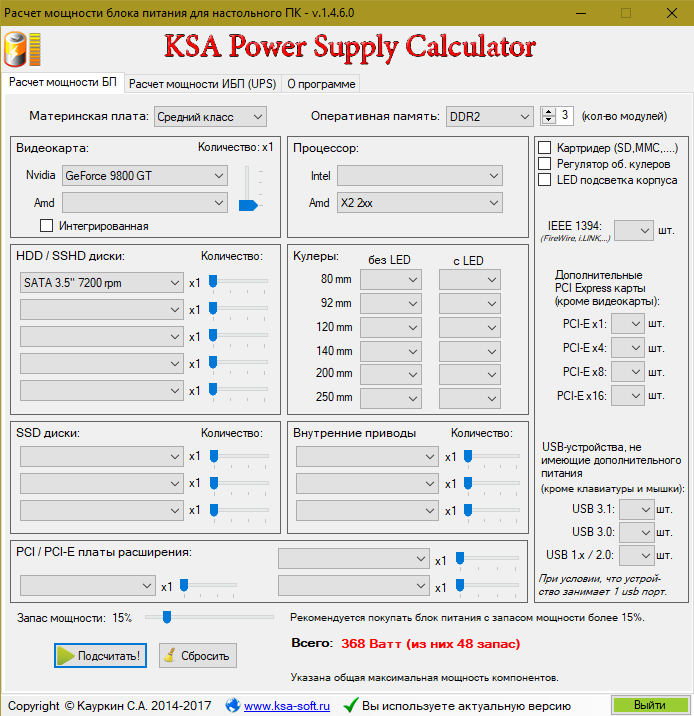Select the Расчет мощности БП tab

tap(63, 82)
